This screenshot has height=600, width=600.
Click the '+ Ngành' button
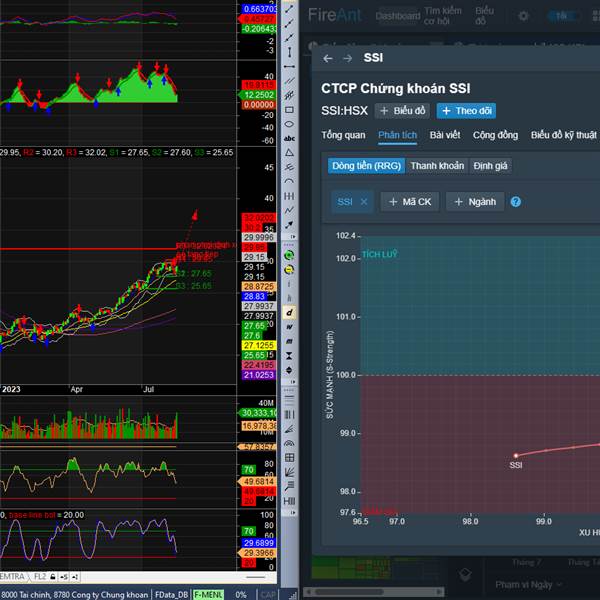pos(475,202)
